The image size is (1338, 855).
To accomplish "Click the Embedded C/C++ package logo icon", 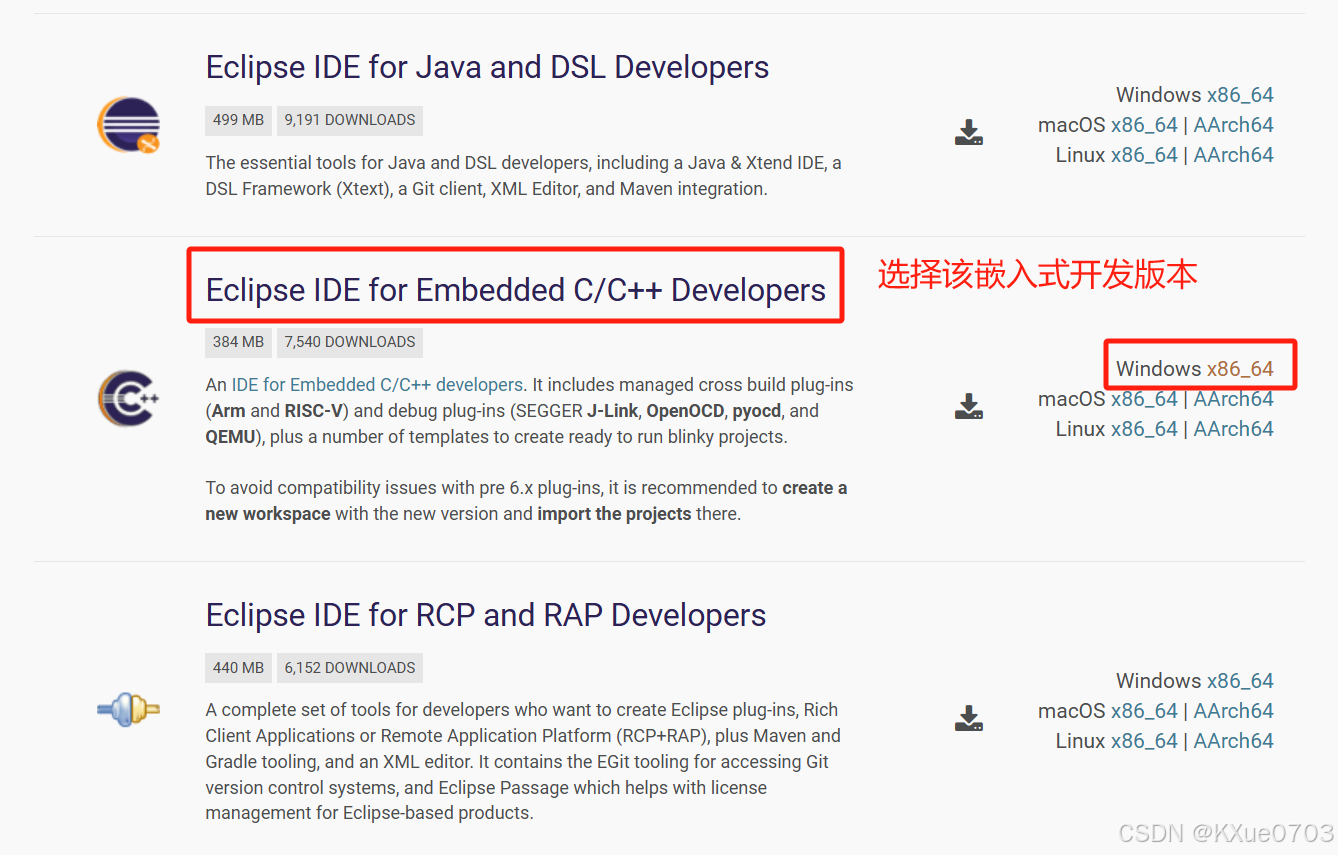I will pos(129,397).
